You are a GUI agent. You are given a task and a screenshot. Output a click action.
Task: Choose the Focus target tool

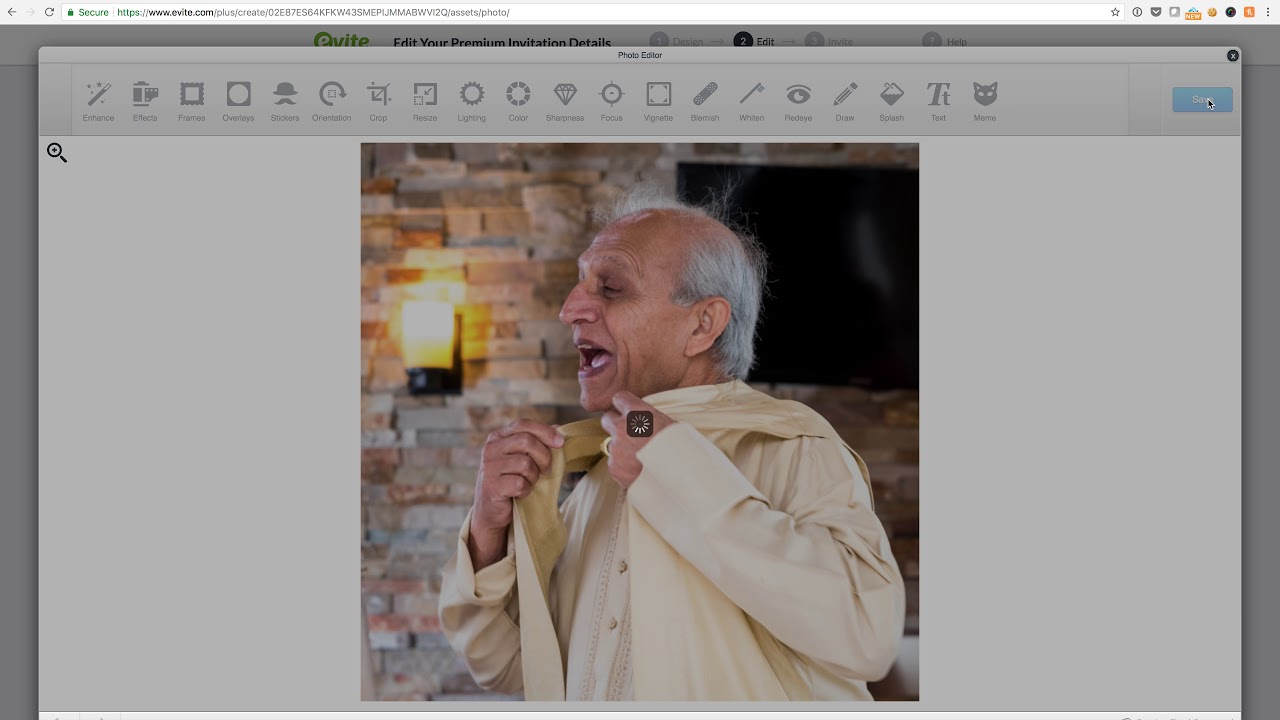pyautogui.click(x=612, y=101)
